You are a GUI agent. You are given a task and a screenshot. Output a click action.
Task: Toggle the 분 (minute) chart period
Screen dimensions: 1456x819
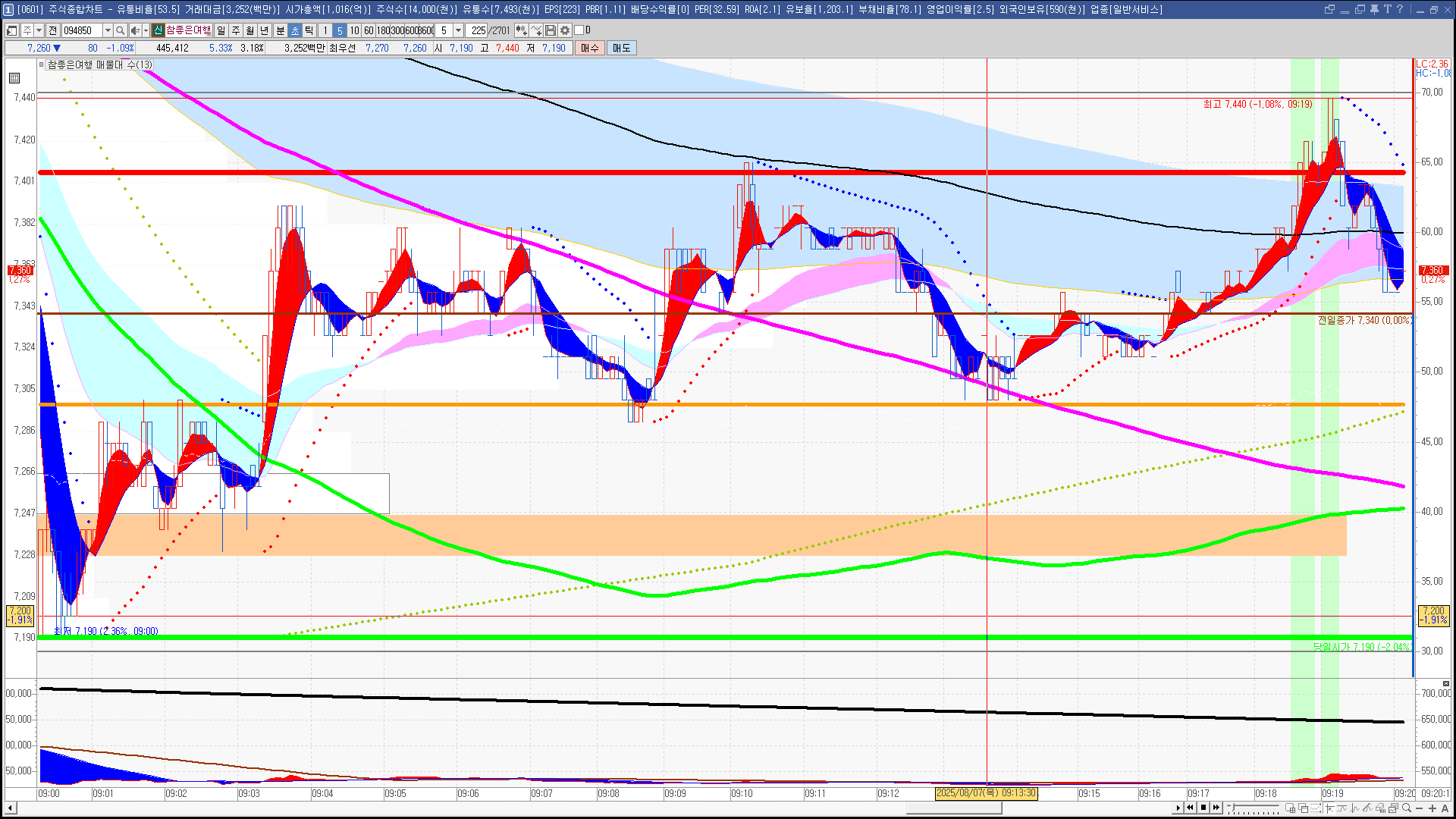(x=280, y=30)
